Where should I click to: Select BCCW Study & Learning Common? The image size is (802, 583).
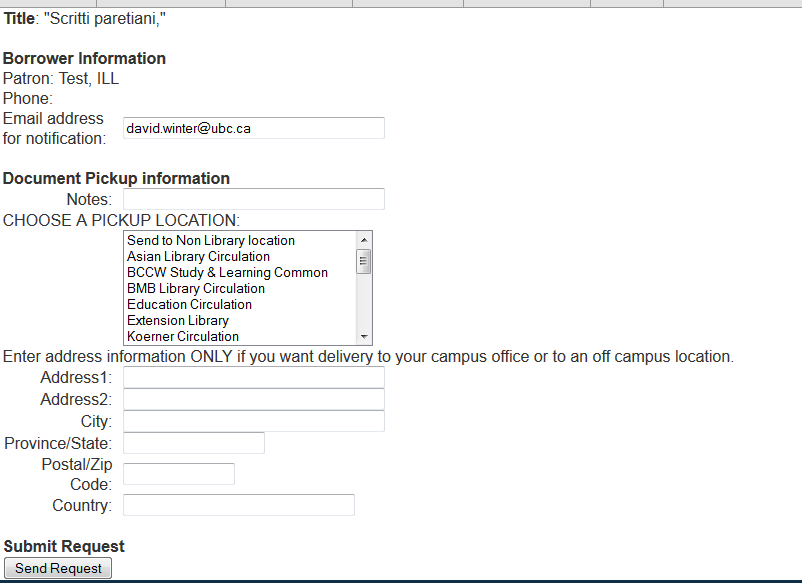coord(227,273)
